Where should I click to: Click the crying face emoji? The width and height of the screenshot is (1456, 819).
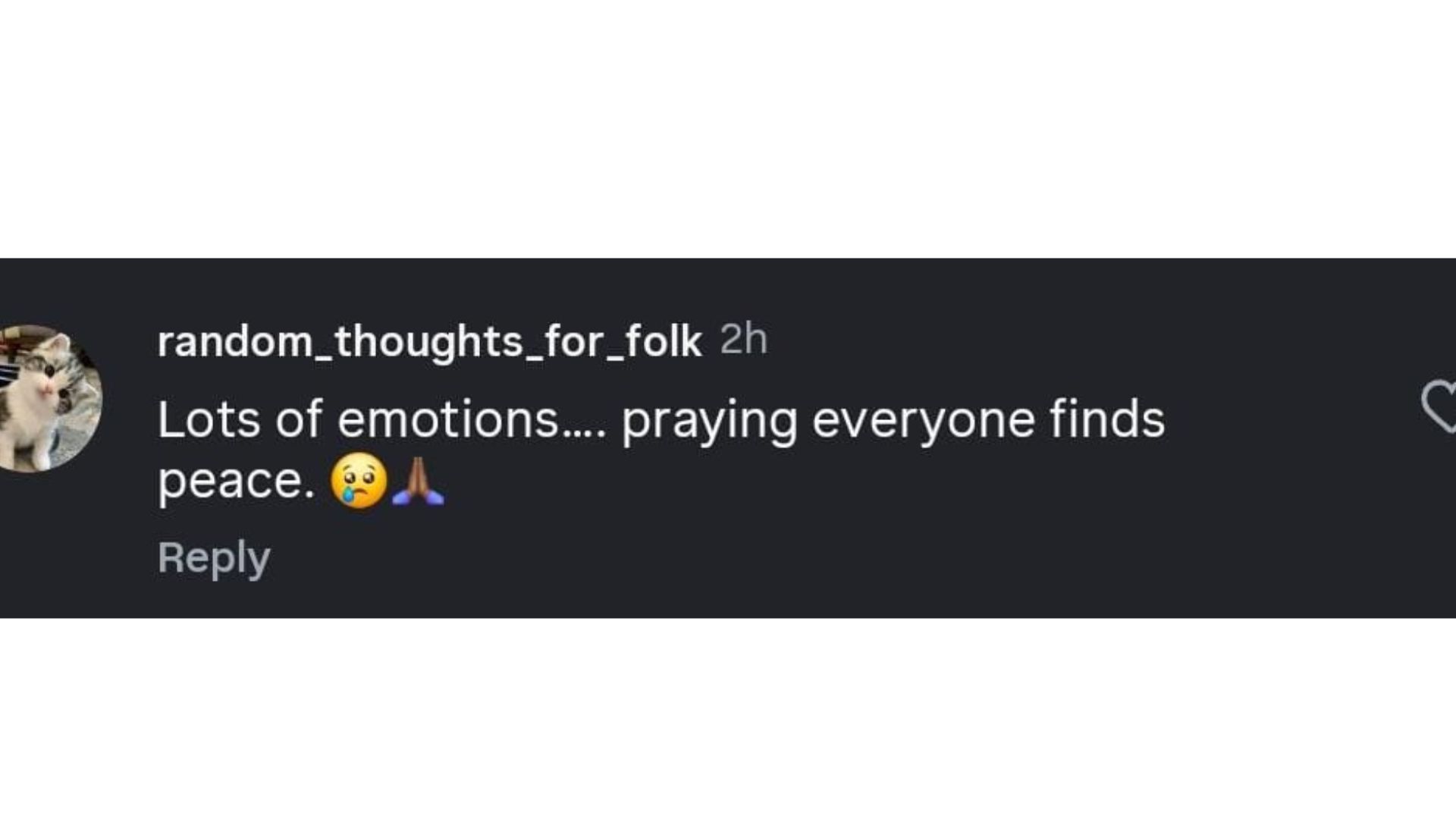(x=359, y=482)
